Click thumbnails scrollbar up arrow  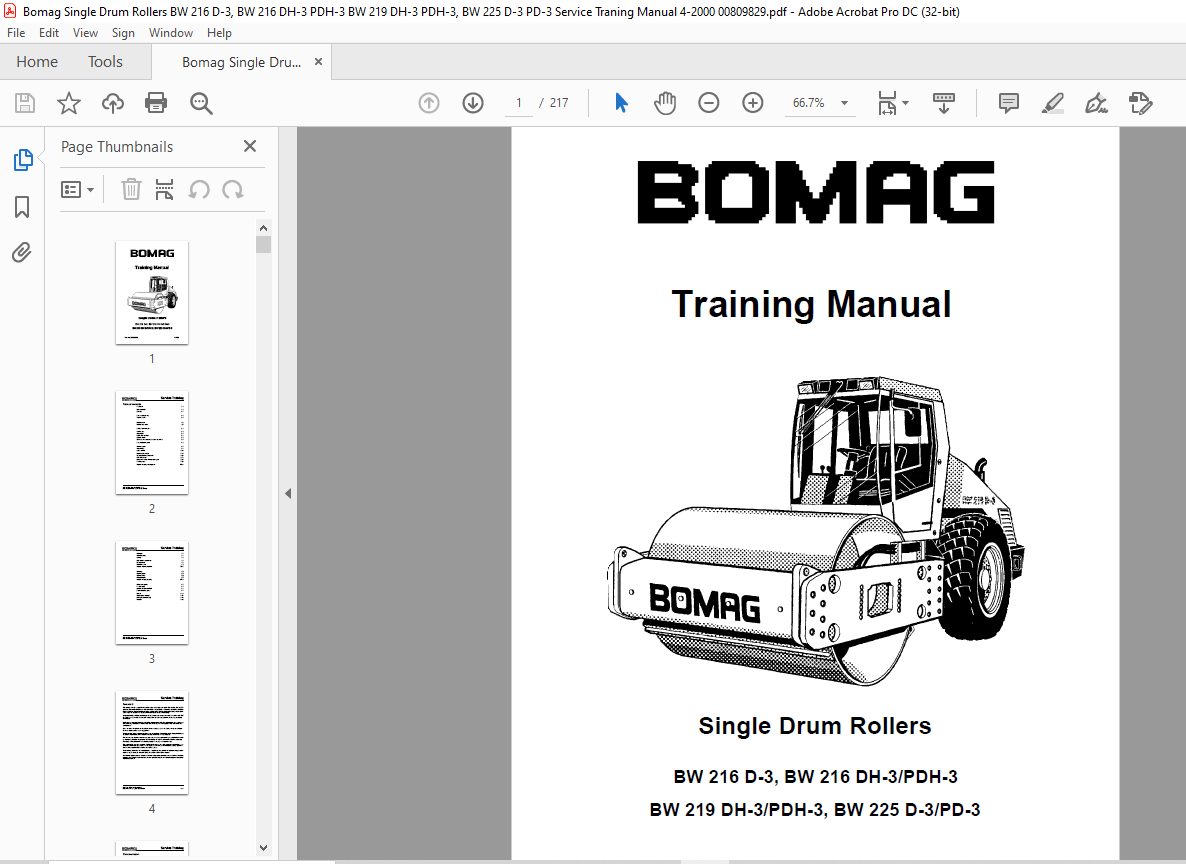click(263, 228)
